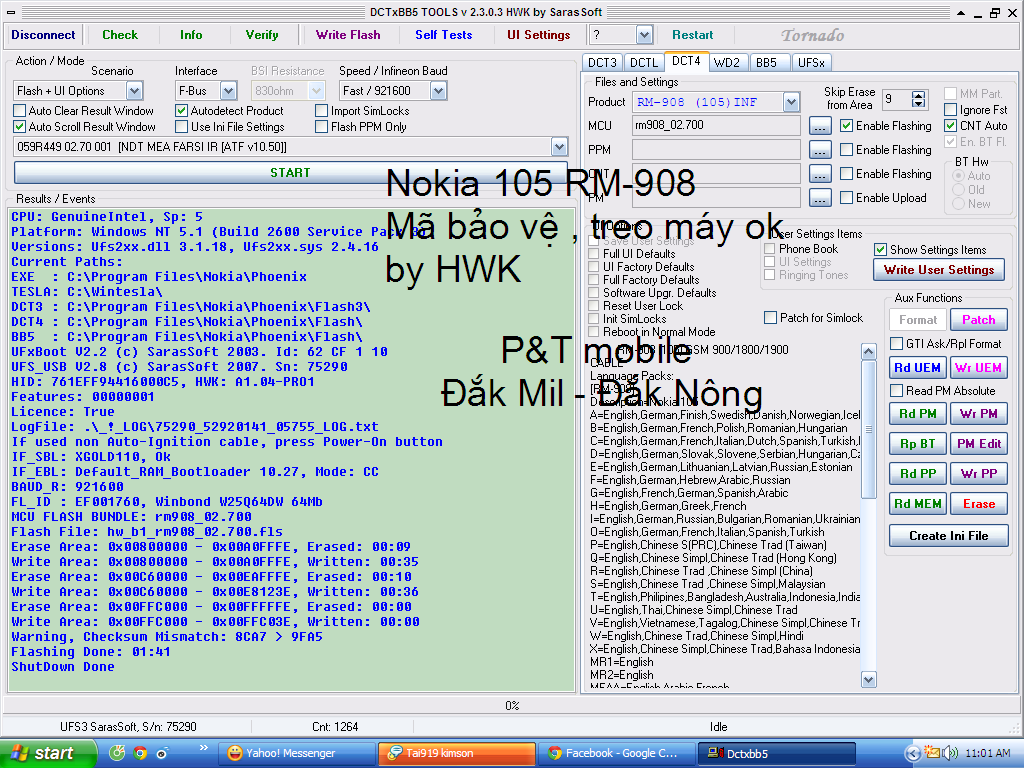The width and height of the screenshot is (1024, 768).
Task: Increase Skip Erase from Area value stepper
Action: point(919,95)
